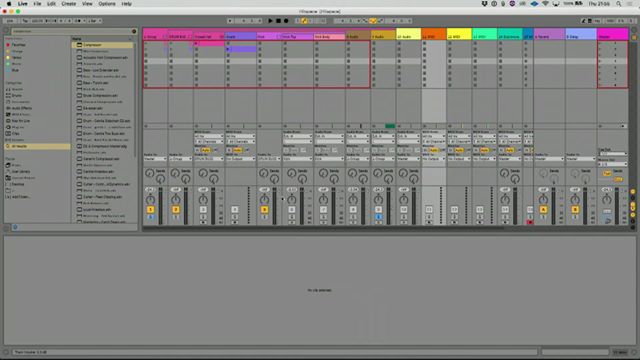Image resolution: width=640 pixels, height=360 pixels.
Task: Open the File menu
Action: coord(37,4)
